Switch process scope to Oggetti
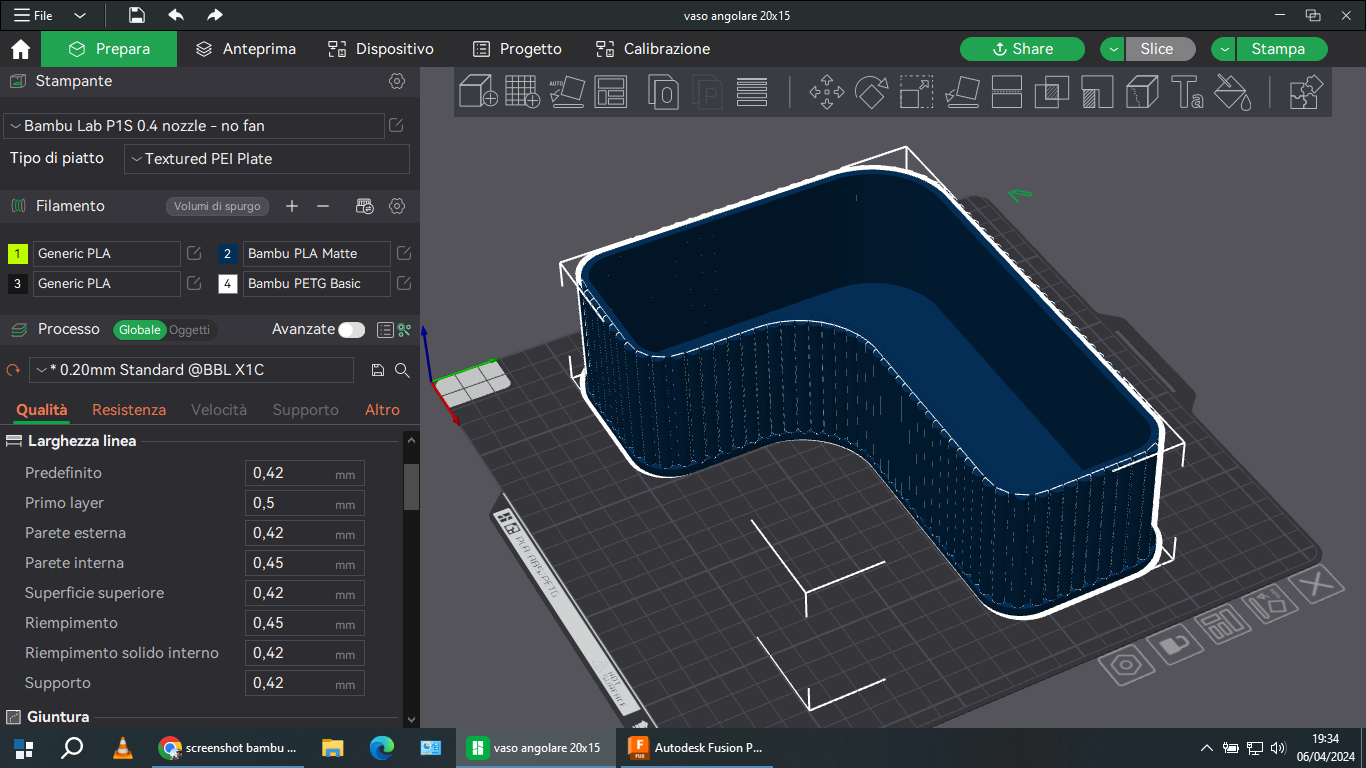1366x768 pixels. (189, 330)
